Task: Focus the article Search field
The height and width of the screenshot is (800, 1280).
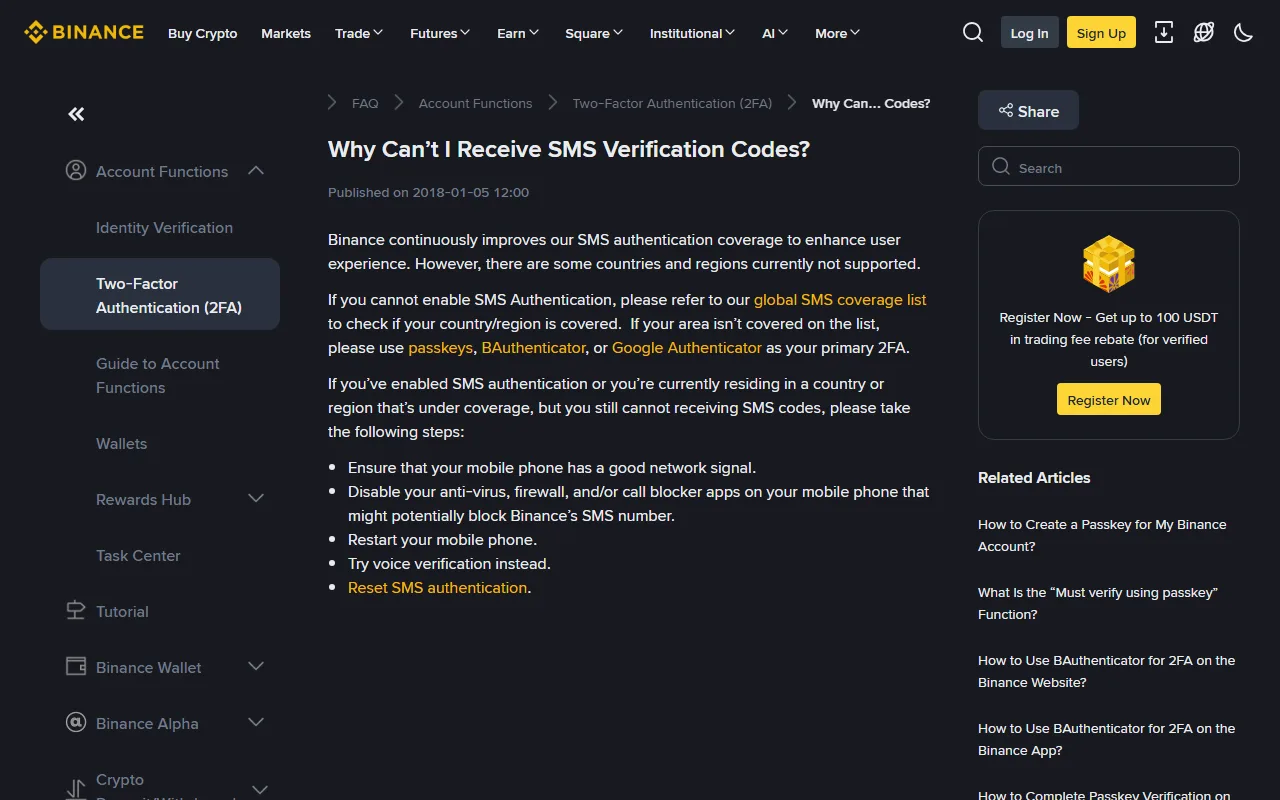Action: pyautogui.click(x=1109, y=166)
